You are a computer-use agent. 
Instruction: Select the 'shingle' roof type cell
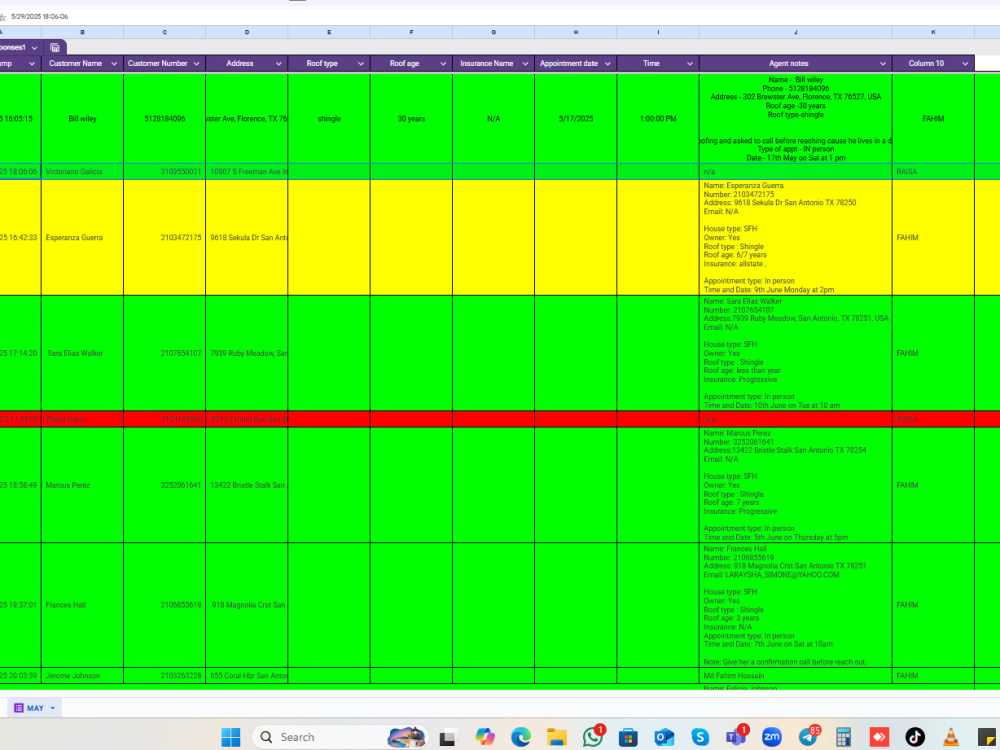tap(329, 119)
